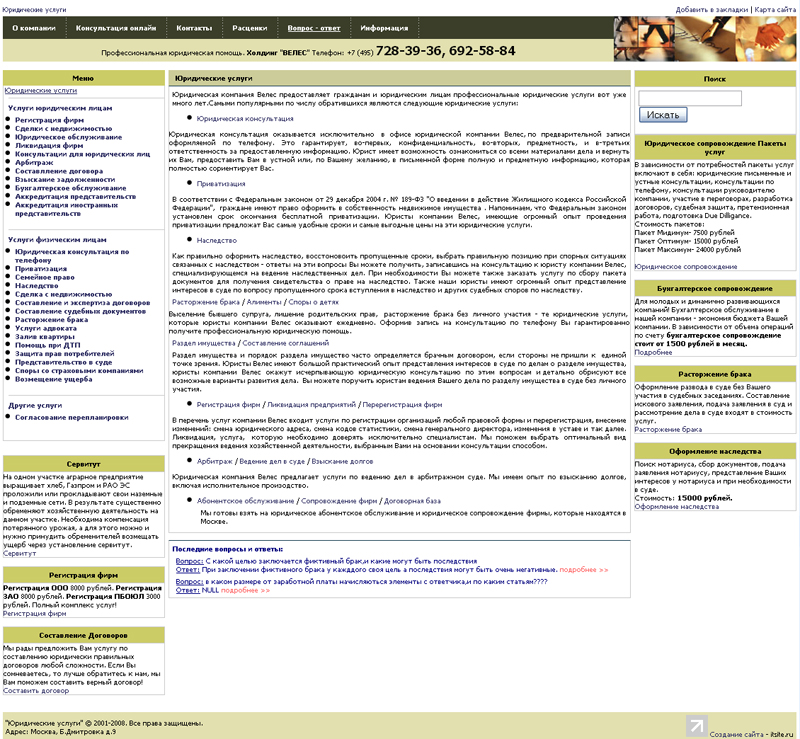This screenshot has height=739, width=800.
Task: Open Взыскание долгов link in article
Action: pyautogui.click(x=342, y=461)
